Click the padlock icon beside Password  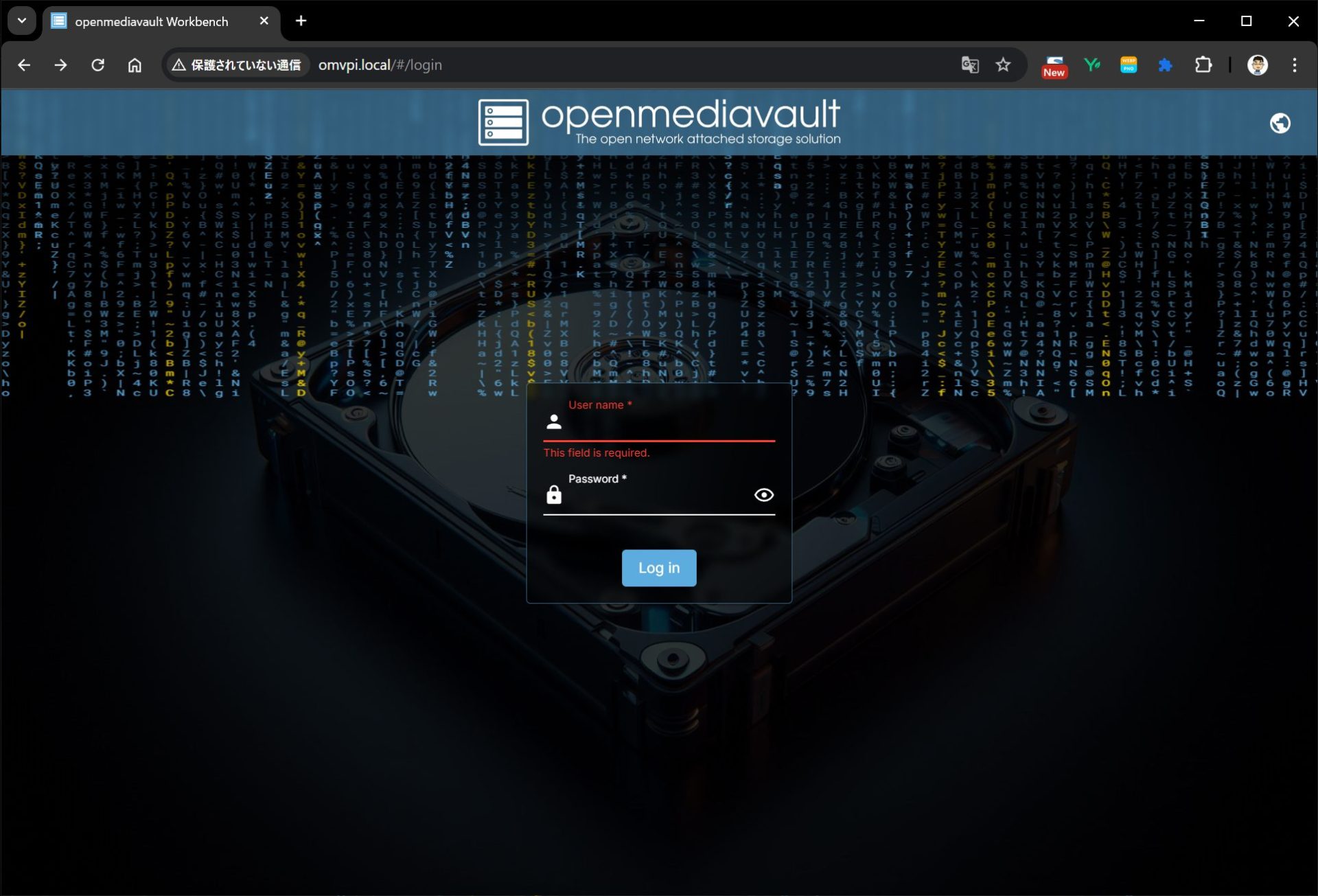coord(554,494)
